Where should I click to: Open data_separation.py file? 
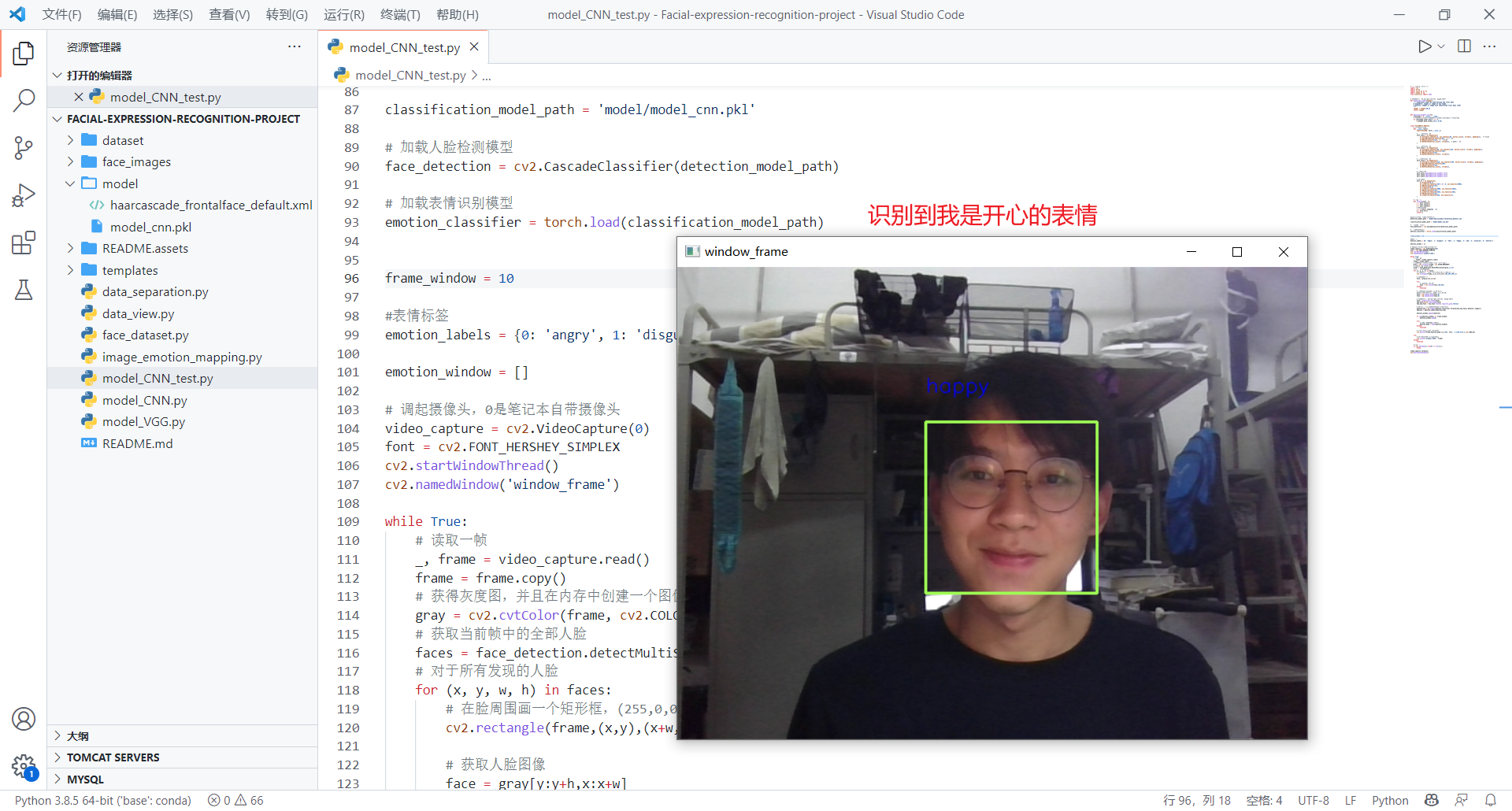coord(183,291)
